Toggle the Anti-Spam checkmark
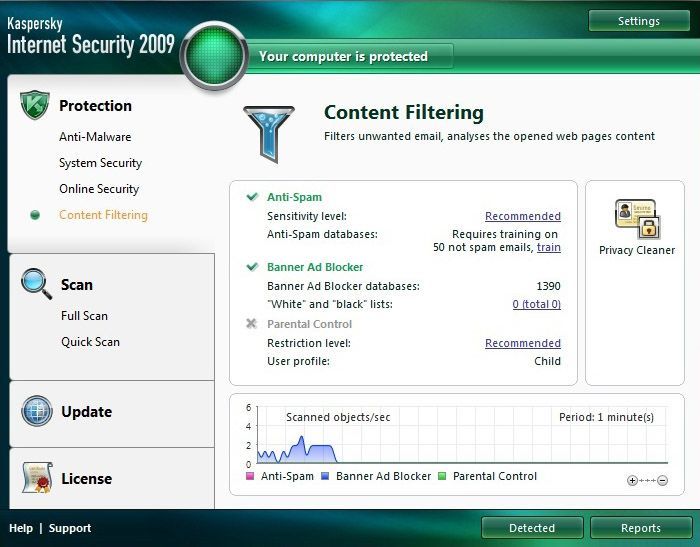Image resolution: width=700 pixels, height=547 pixels. 252,196
